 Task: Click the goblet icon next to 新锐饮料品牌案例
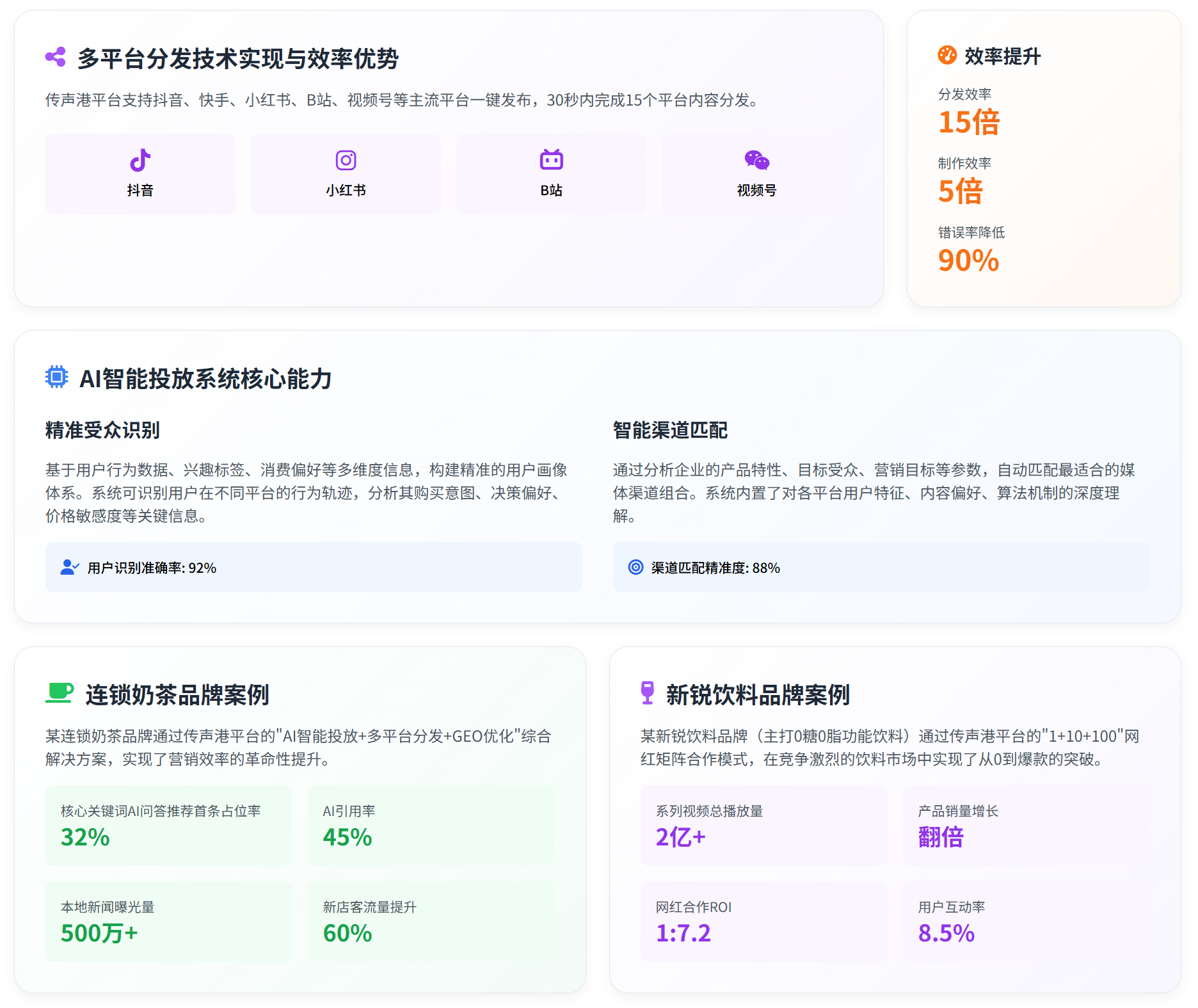pos(648,693)
